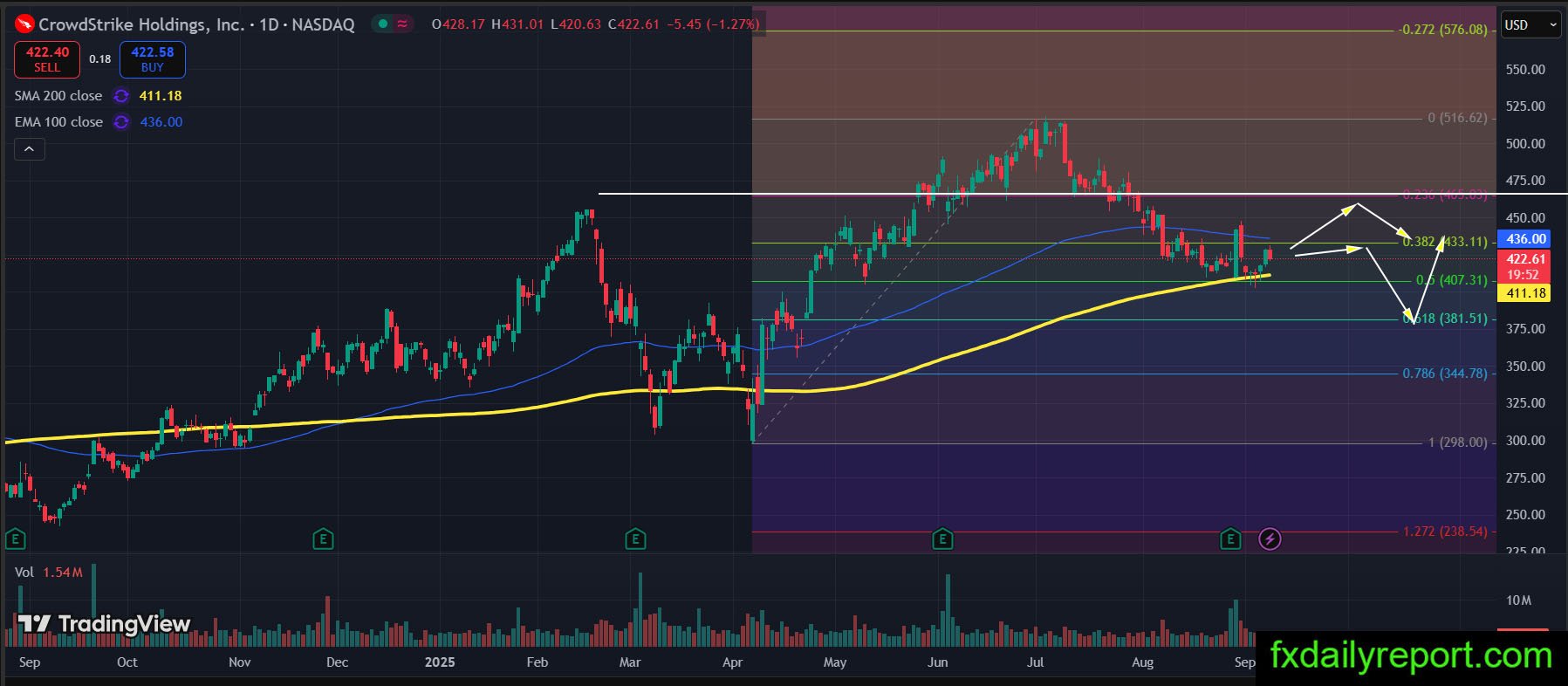Image resolution: width=1568 pixels, height=686 pixels.
Task: Open the earnings E marker near March
Action: pos(635,539)
